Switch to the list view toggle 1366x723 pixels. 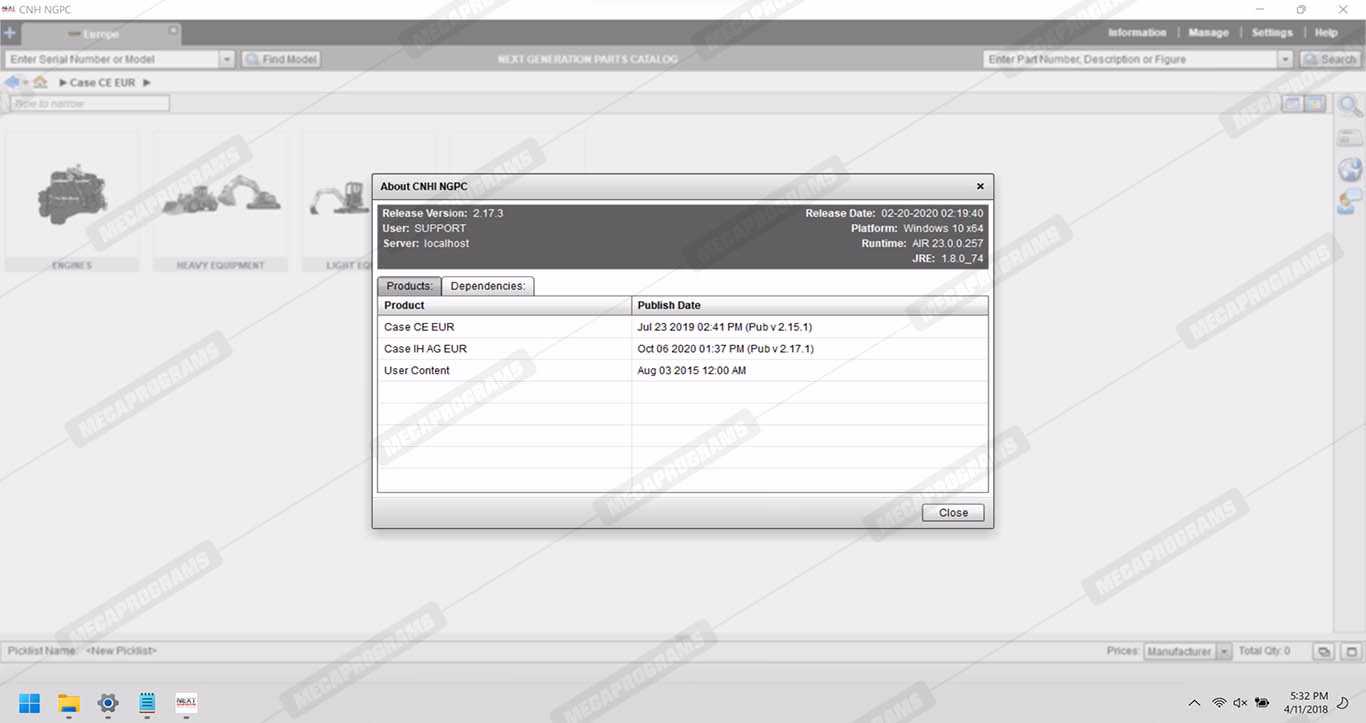pos(1293,104)
